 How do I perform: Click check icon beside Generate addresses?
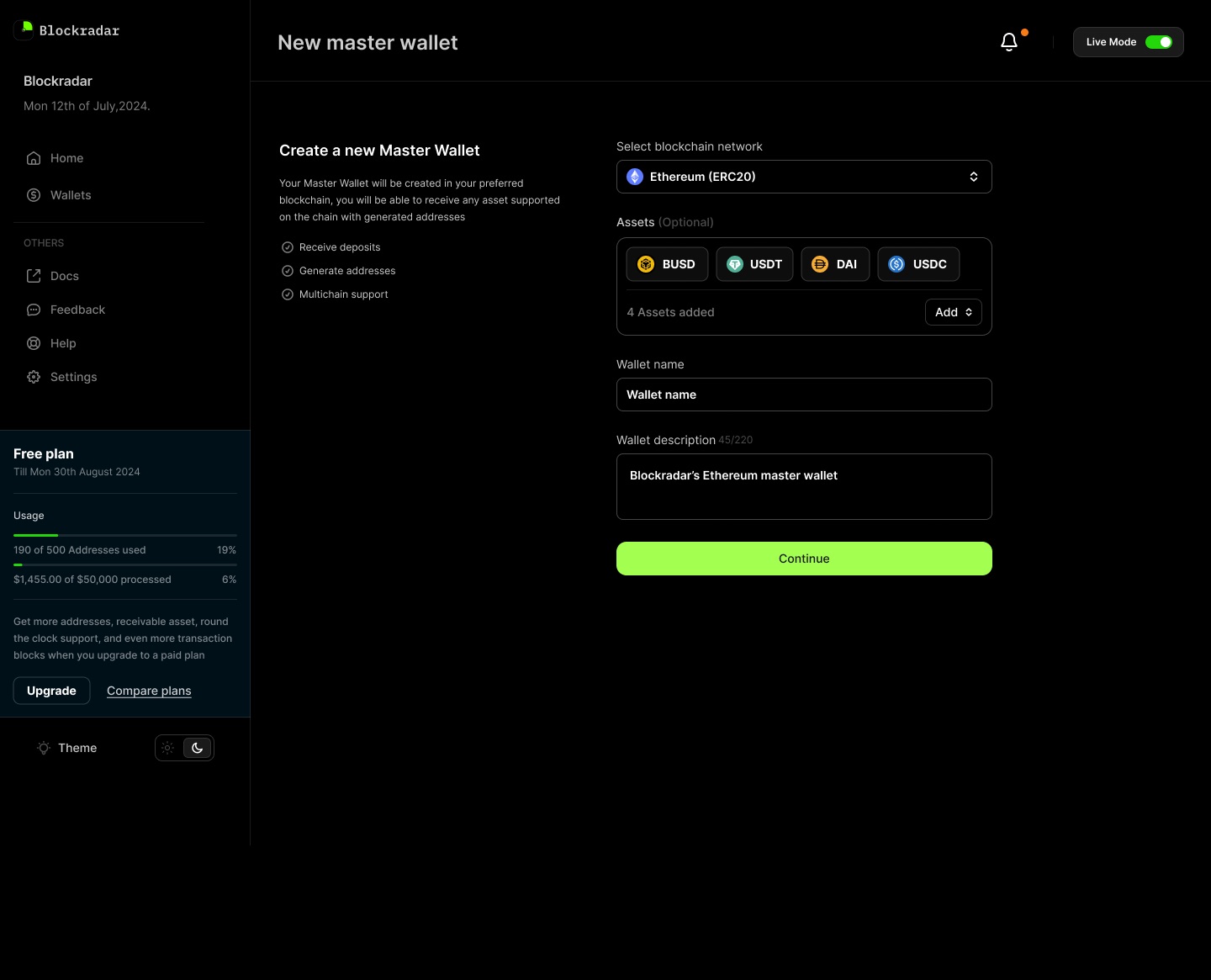tap(288, 271)
